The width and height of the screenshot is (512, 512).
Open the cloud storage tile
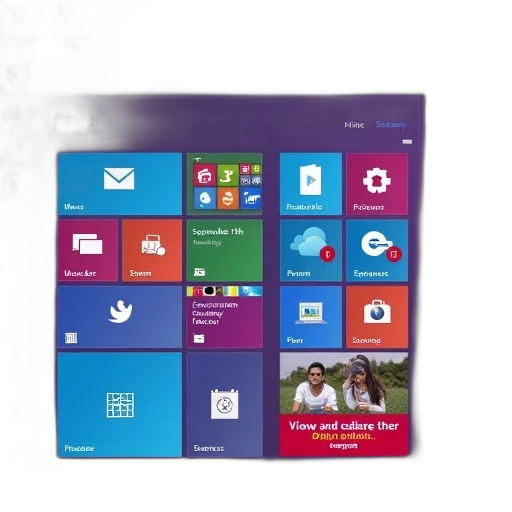pyautogui.click(x=311, y=250)
